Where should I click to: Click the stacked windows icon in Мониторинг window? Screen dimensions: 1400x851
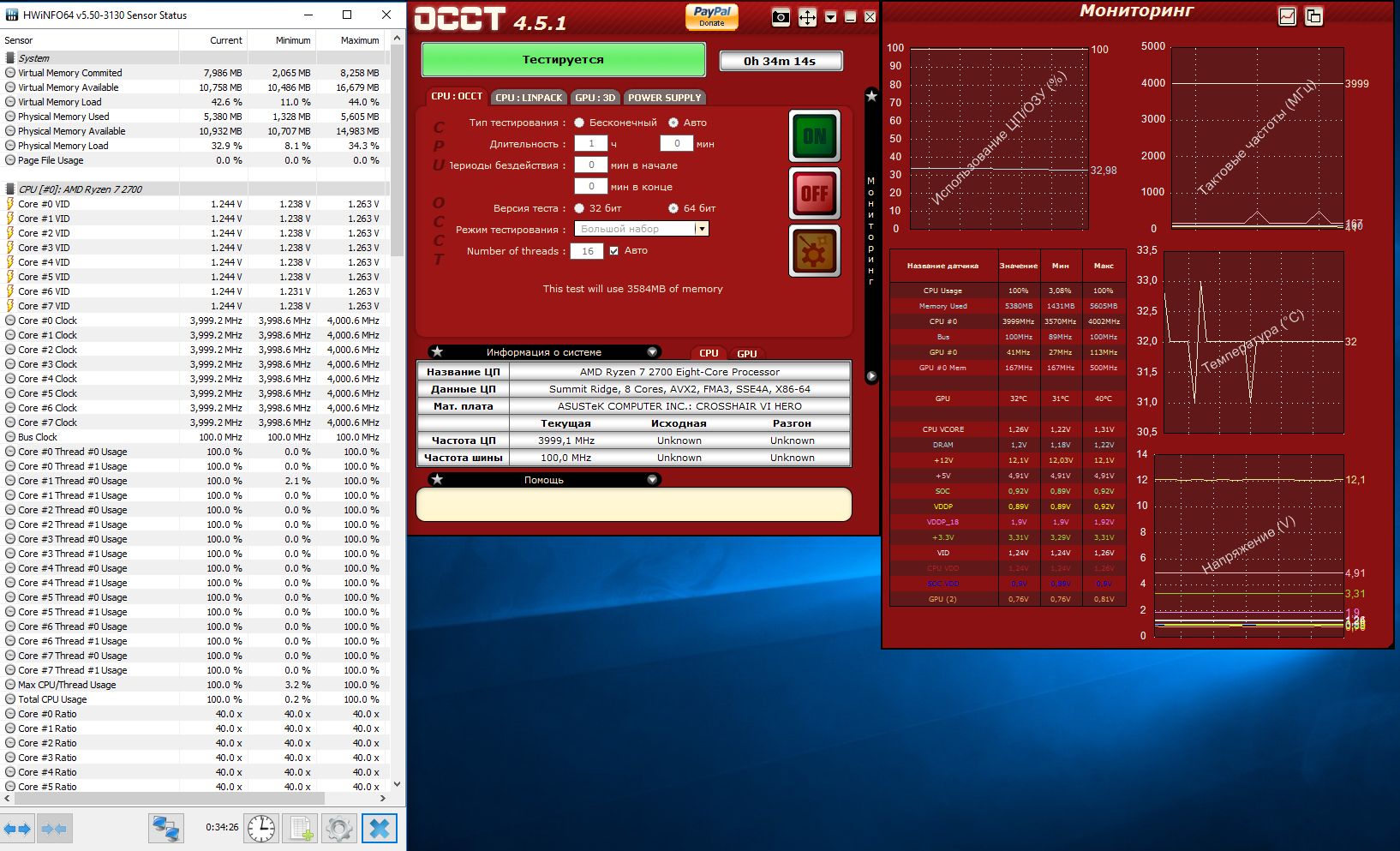(1313, 16)
